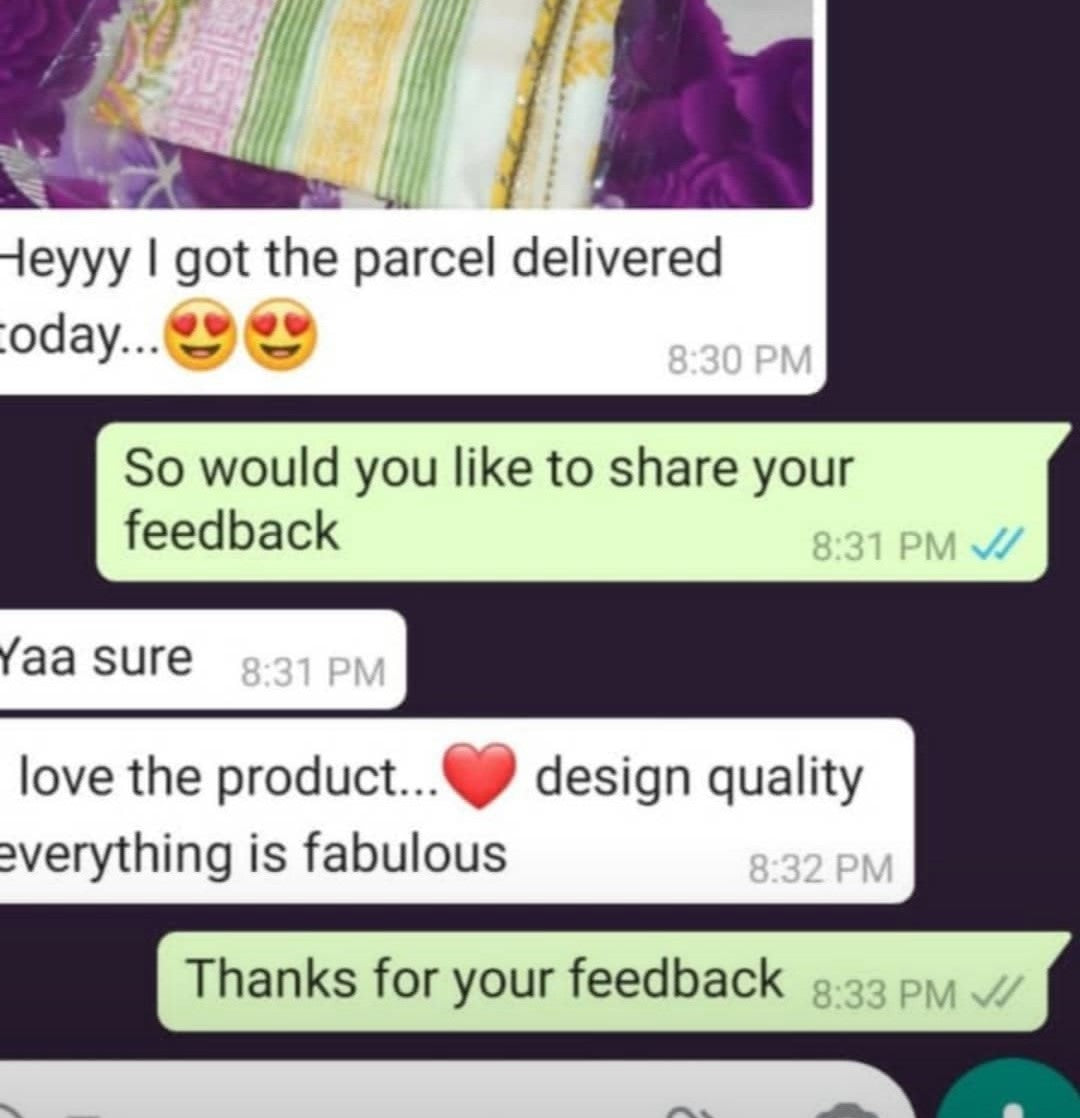This screenshot has height=1118, width=1080.
Task: Tap grey double ticks on Thanks message
Action: click(998, 993)
